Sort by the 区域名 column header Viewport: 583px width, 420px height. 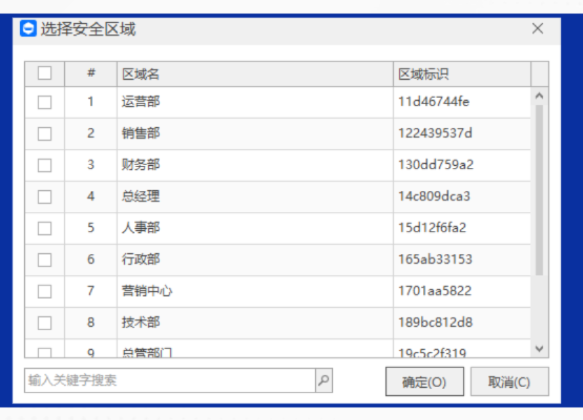255,74
